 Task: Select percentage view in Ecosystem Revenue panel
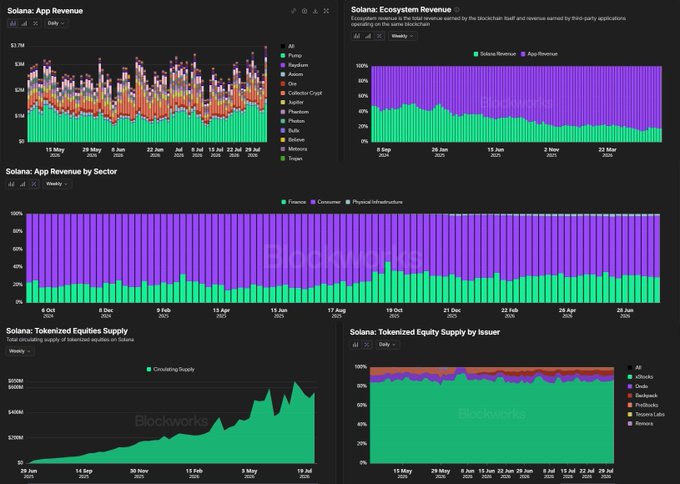(379, 36)
